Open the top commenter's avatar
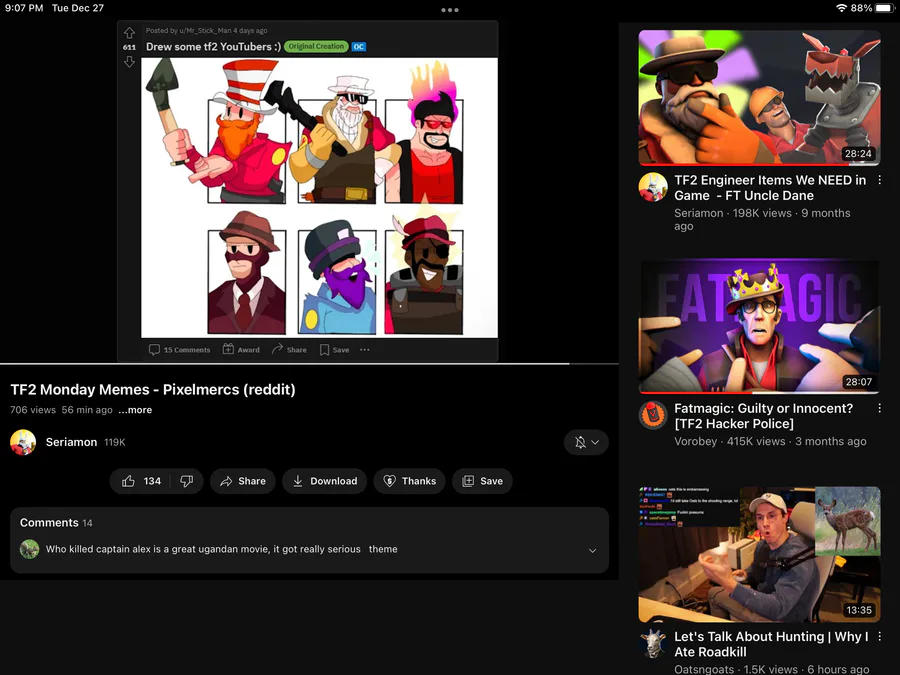 (29, 549)
